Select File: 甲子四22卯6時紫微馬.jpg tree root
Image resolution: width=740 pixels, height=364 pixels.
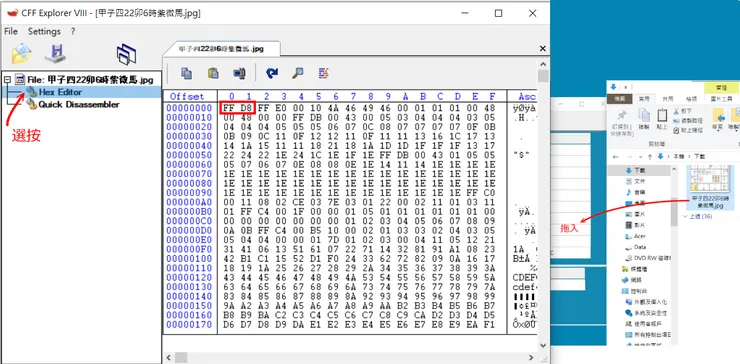coord(90,79)
